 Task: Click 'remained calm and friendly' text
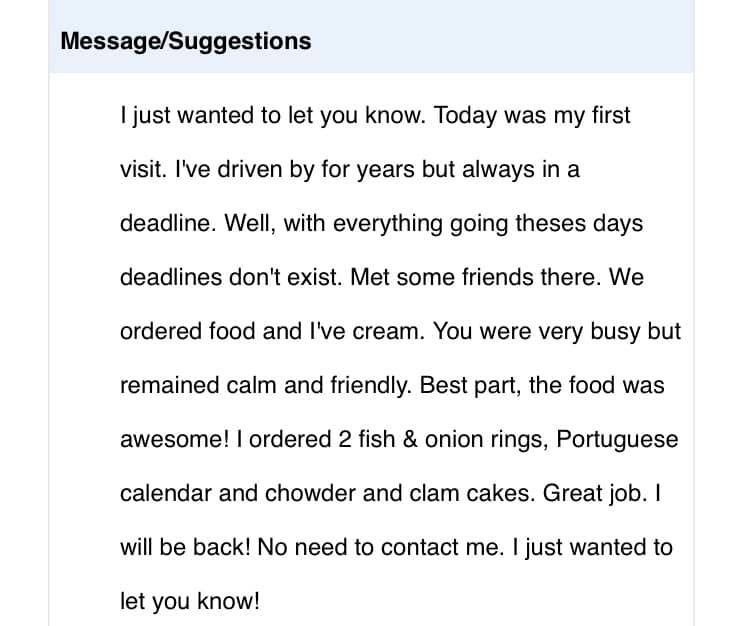pyautogui.click(x=266, y=386)
